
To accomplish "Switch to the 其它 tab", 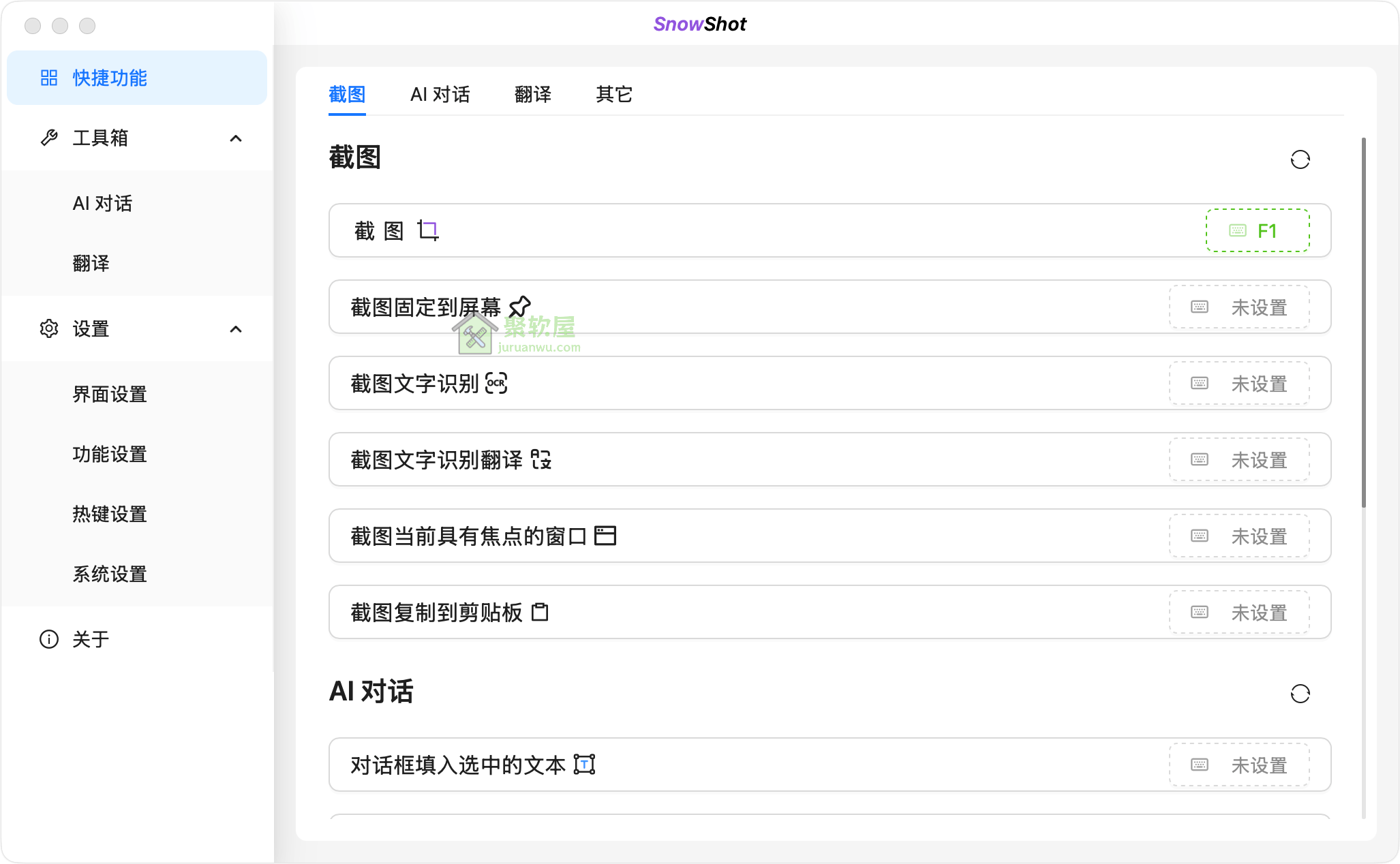I will pos(613,94).
